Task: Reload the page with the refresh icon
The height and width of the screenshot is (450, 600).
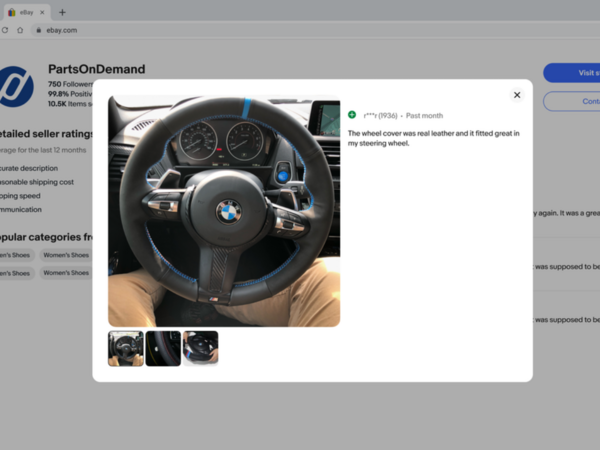Action: (5, 30)
